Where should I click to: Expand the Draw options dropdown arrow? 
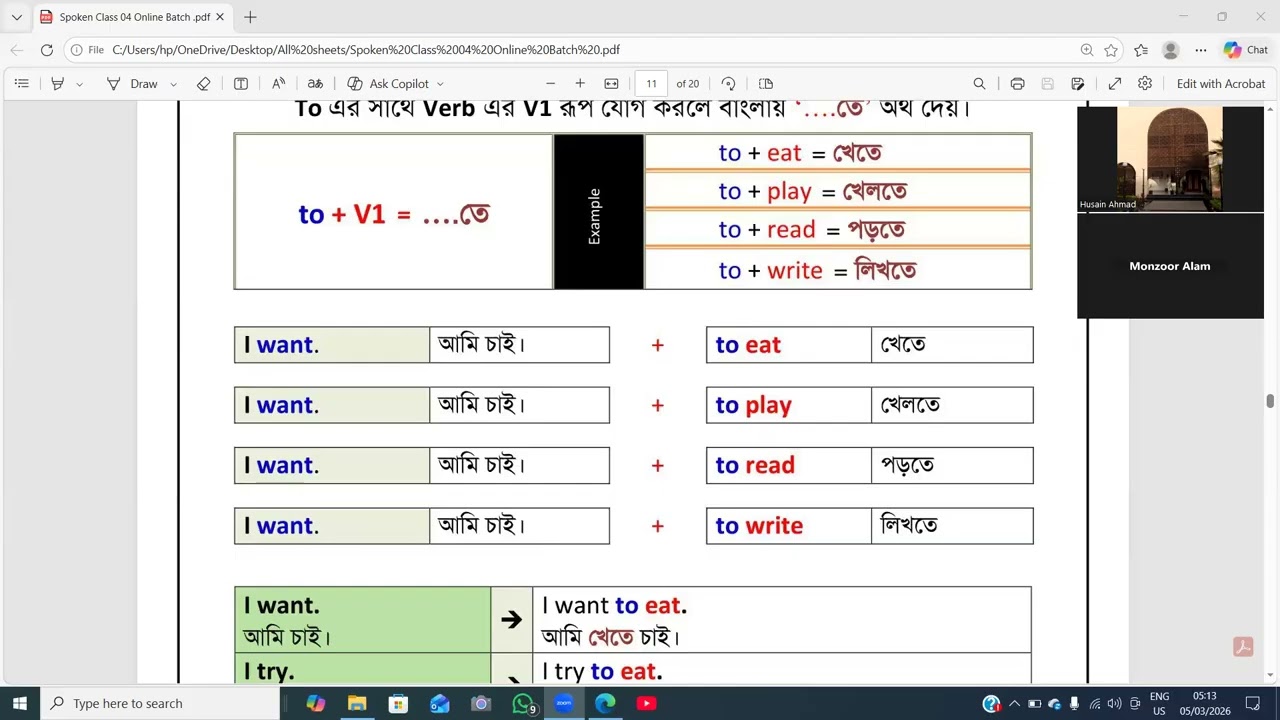coord(173,84)
